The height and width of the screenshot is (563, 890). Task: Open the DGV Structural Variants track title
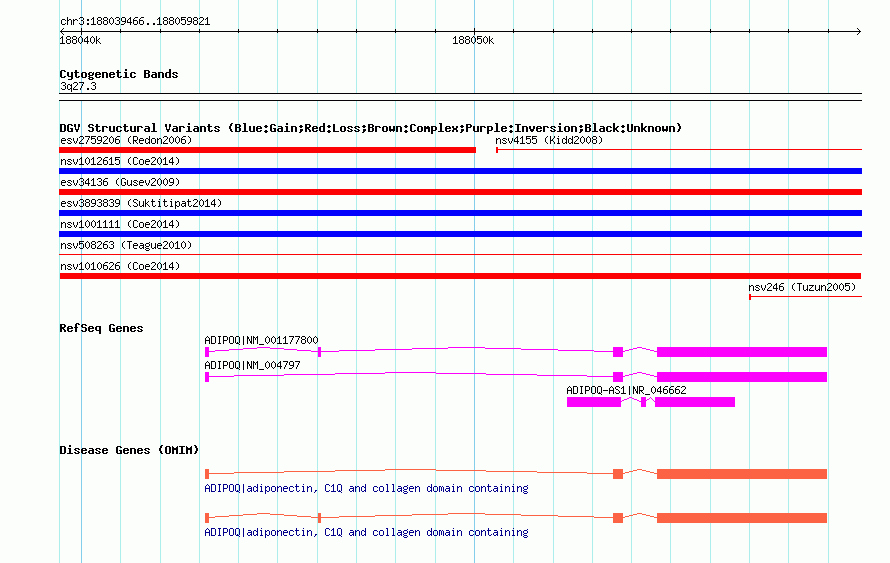370,128
